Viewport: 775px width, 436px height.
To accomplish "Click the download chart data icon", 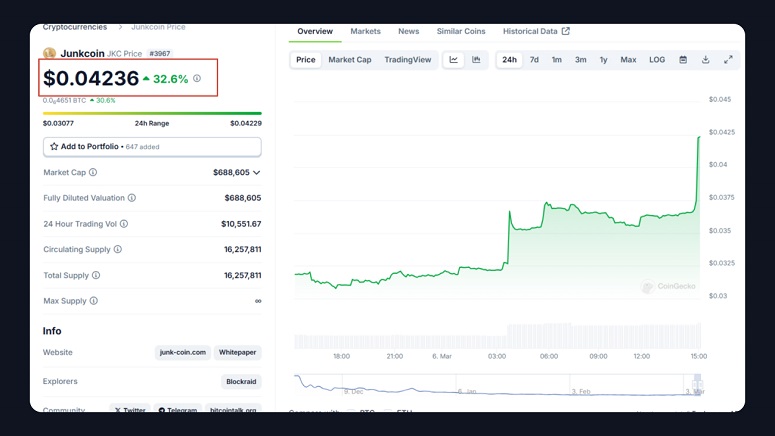I will pyautogui.click(x=705, y=60).
